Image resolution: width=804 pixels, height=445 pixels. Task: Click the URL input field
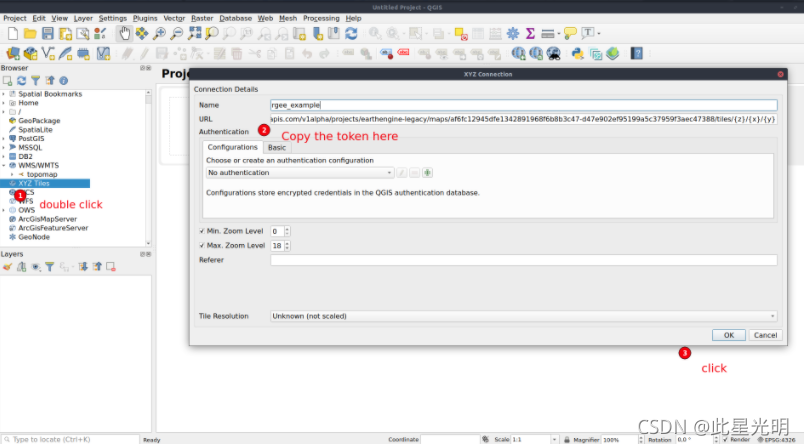coord(524,119)
